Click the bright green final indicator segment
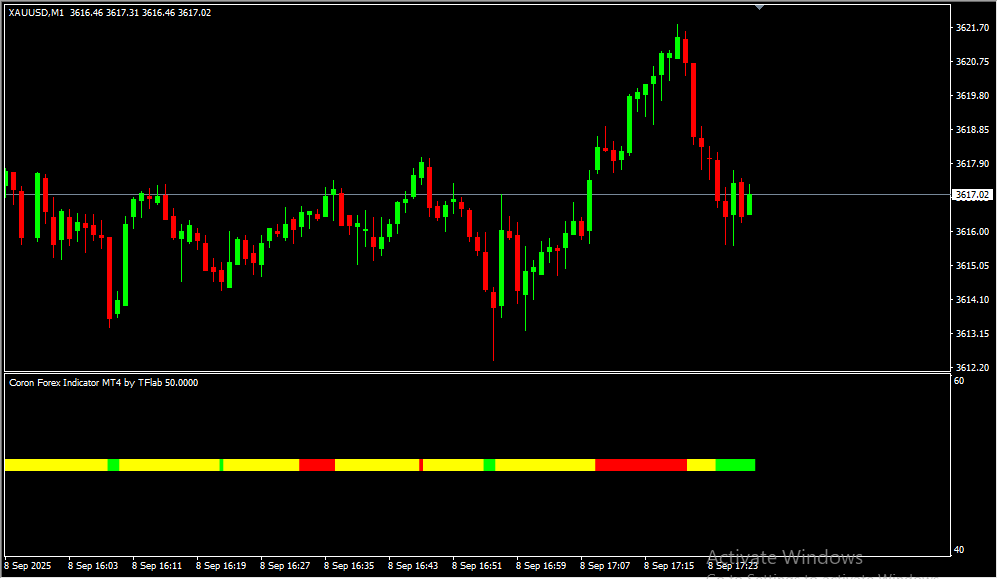This screenshot has height=579, width=998. point(735,465)
